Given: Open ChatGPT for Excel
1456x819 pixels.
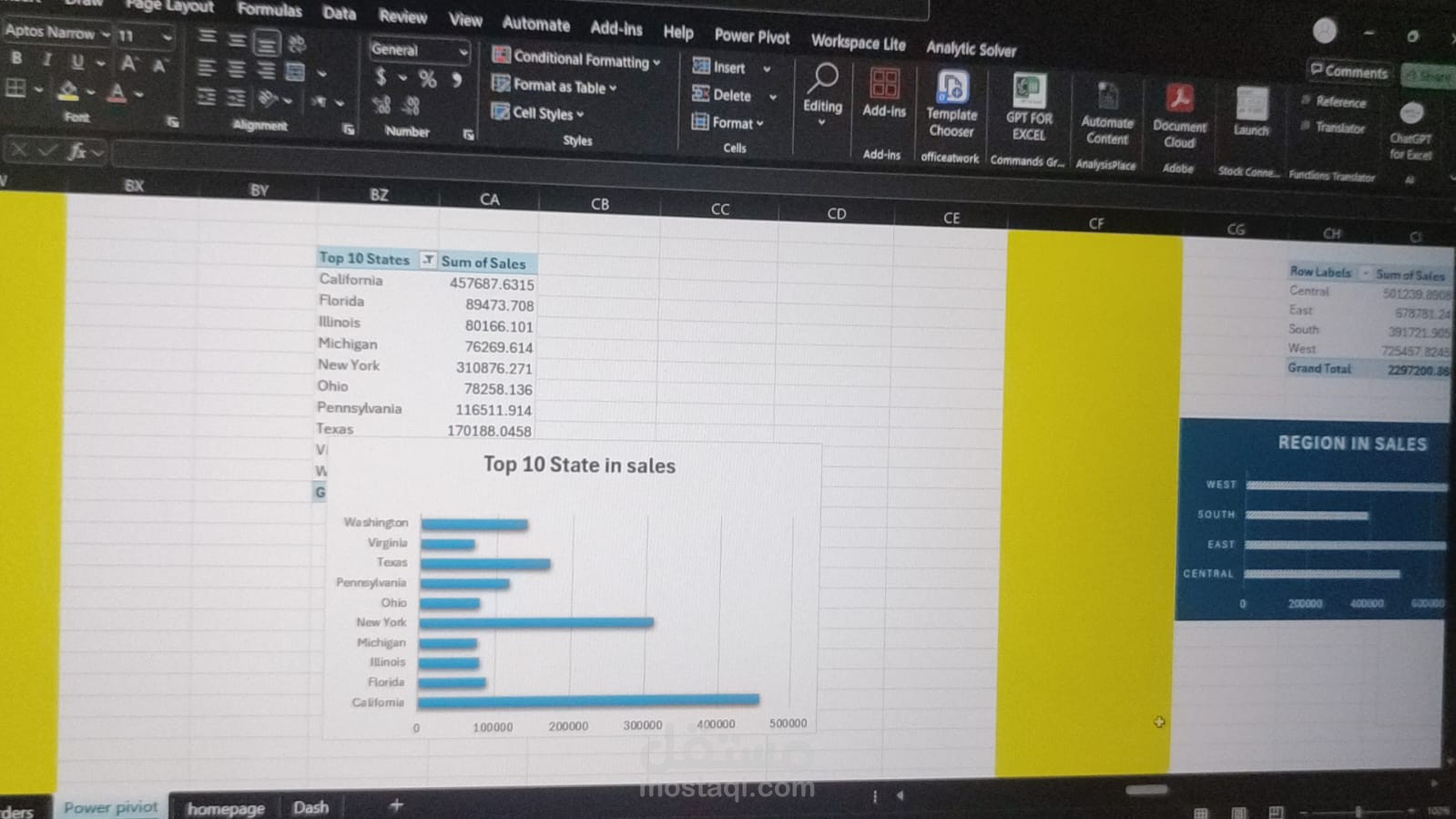Looking at the screenshot, I should coord(1410,131).
